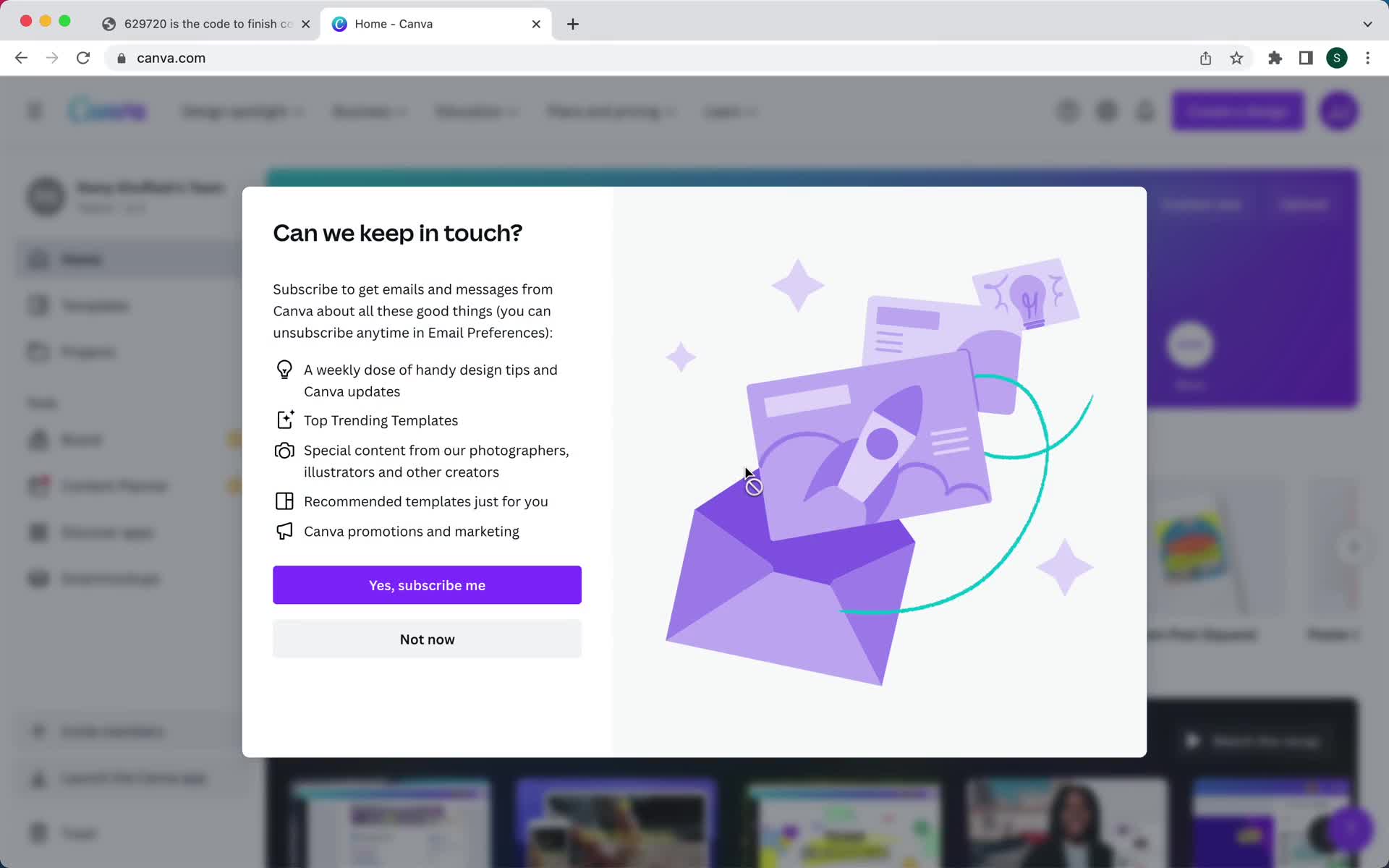Click the lightbulb design tips icon
Screen dimensions: 1389x868
point(284,370)
